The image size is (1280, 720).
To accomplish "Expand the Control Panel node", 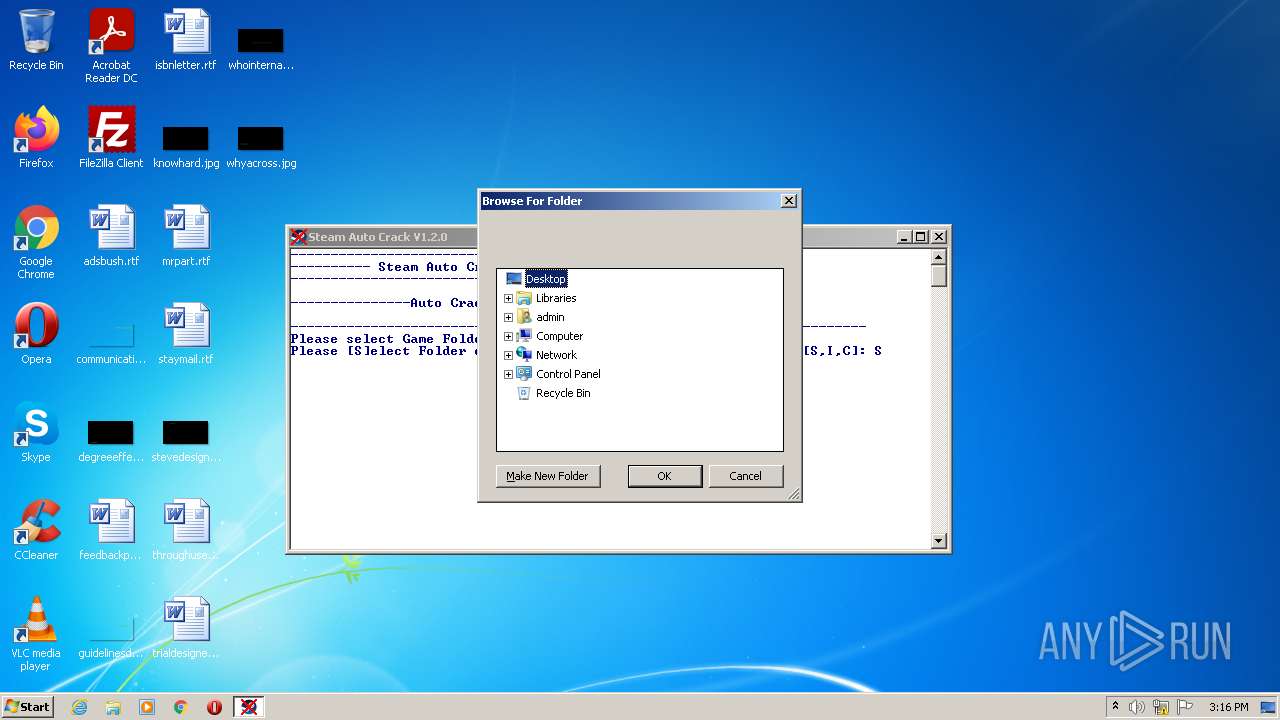I will click(508, 374).
